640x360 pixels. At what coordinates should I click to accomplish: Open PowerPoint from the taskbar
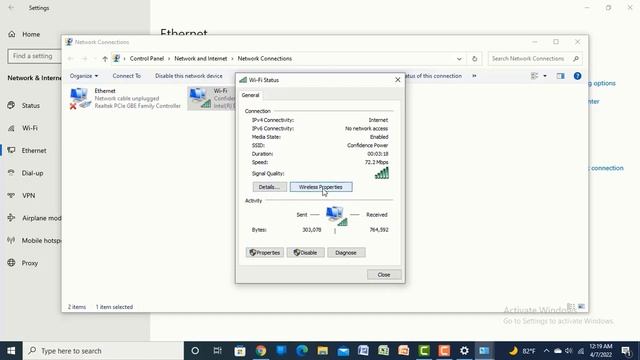pyautogui.click(x=404, y=351)
